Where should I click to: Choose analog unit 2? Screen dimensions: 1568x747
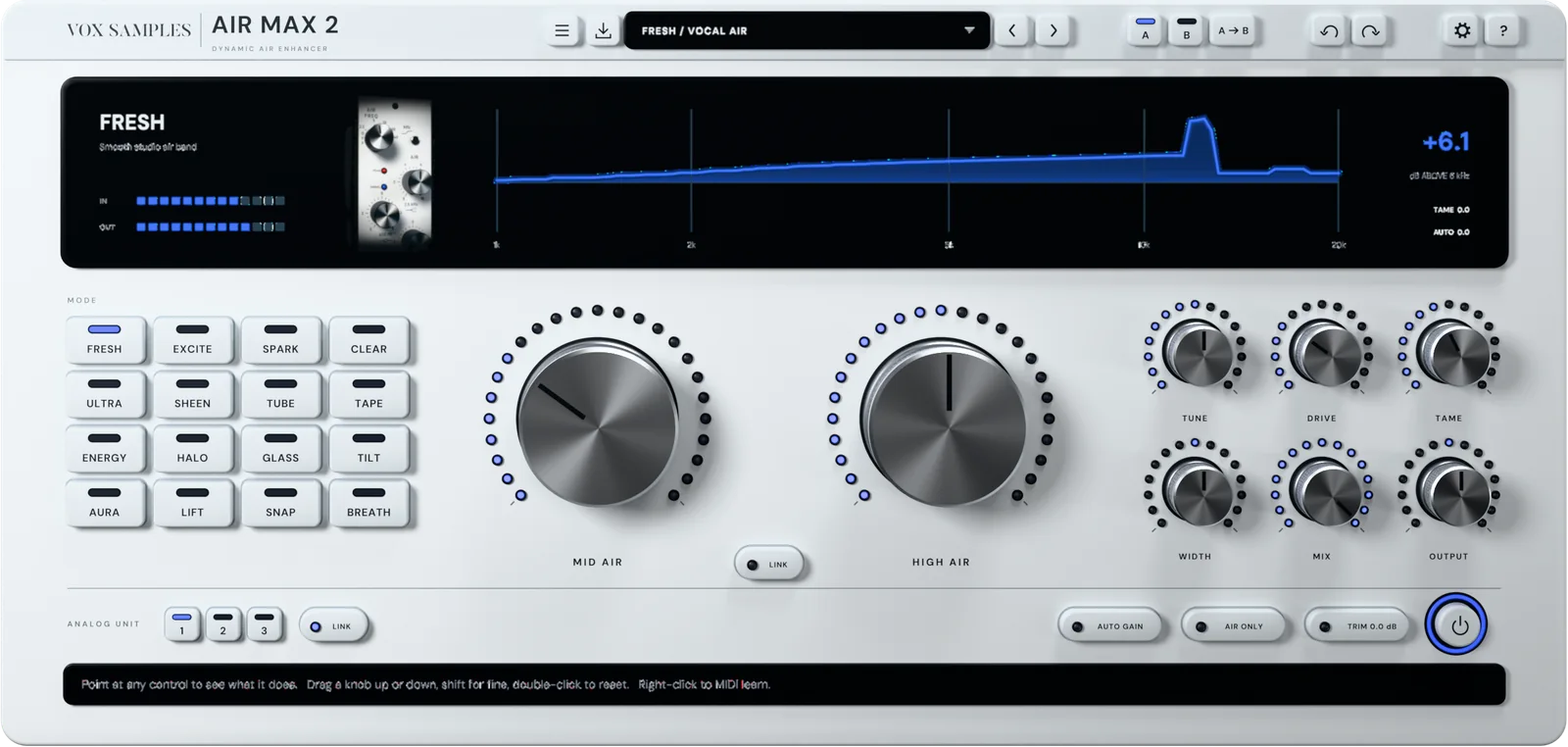pos(223,624)
